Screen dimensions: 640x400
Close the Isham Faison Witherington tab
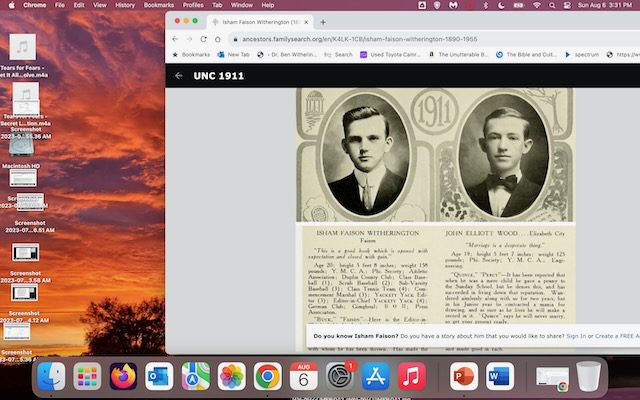(x=306, y=22)
